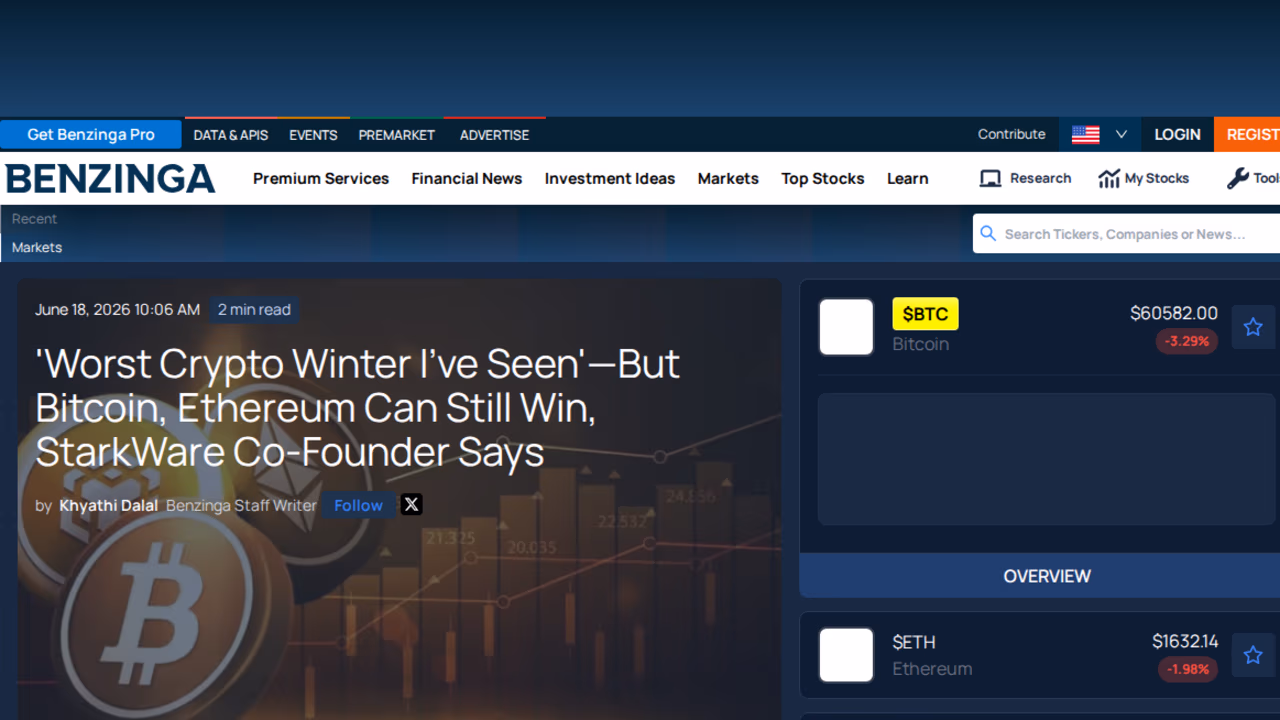Screen dimensions: 1280x720
Task: Click the Bitcoin logo placeholder
Action: pyautogui.click(x=846, y=327)
